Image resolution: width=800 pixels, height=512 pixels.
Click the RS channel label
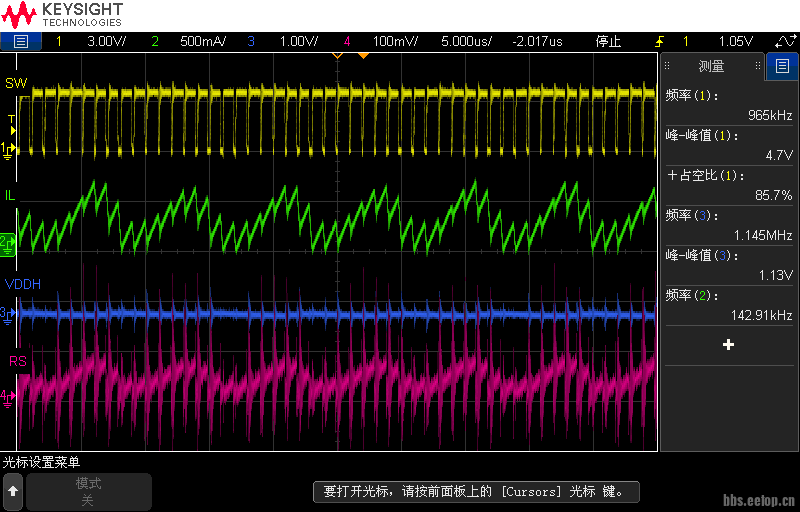pyautogui.click(x=18, y=362)
